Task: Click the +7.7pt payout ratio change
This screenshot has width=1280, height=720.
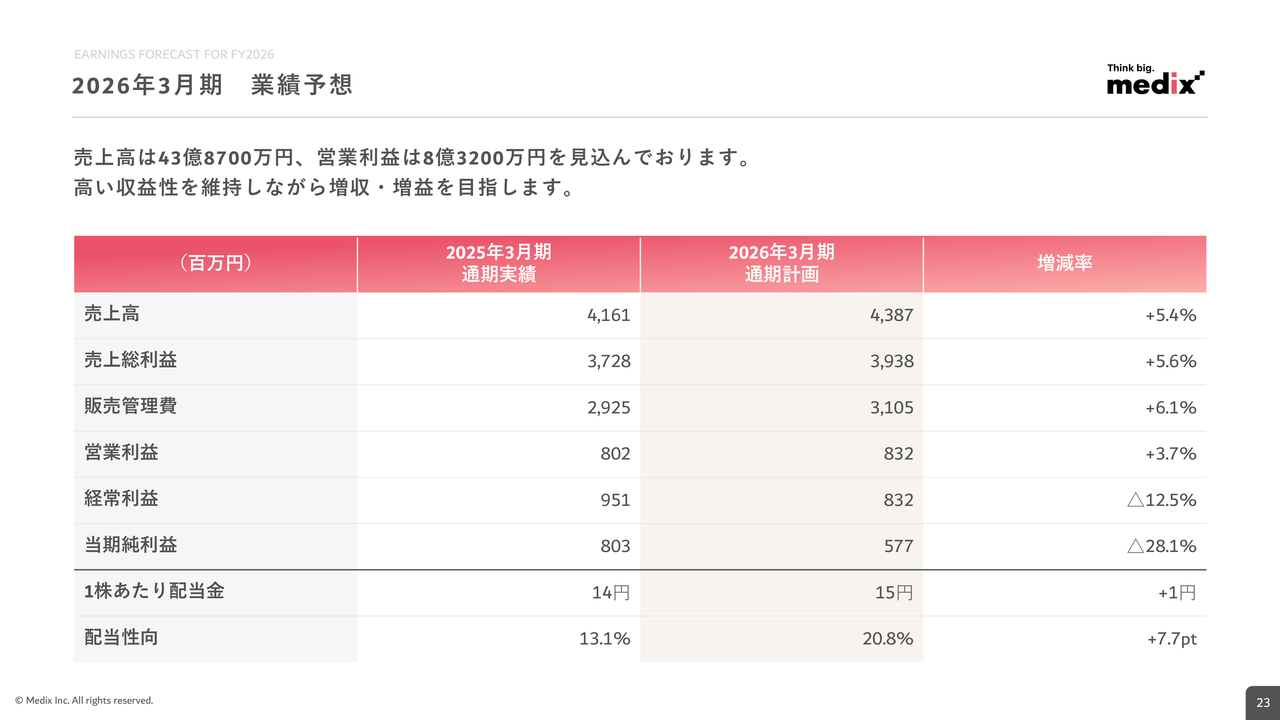Action: [1171, 638]
